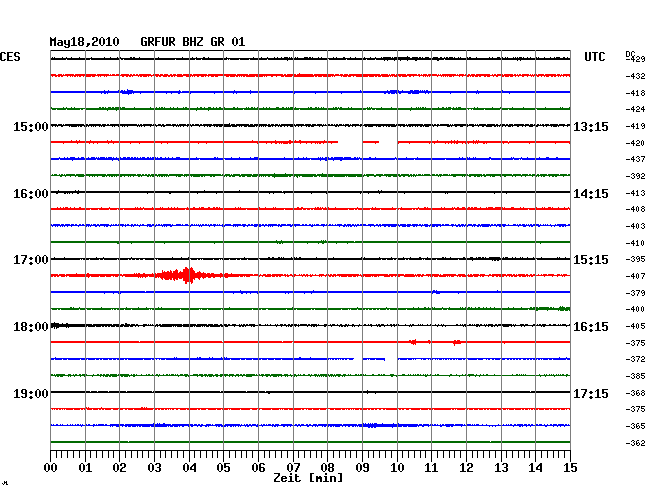Click minute axis label 13
This screenshot has height=494, width=650.
[501, 467]
